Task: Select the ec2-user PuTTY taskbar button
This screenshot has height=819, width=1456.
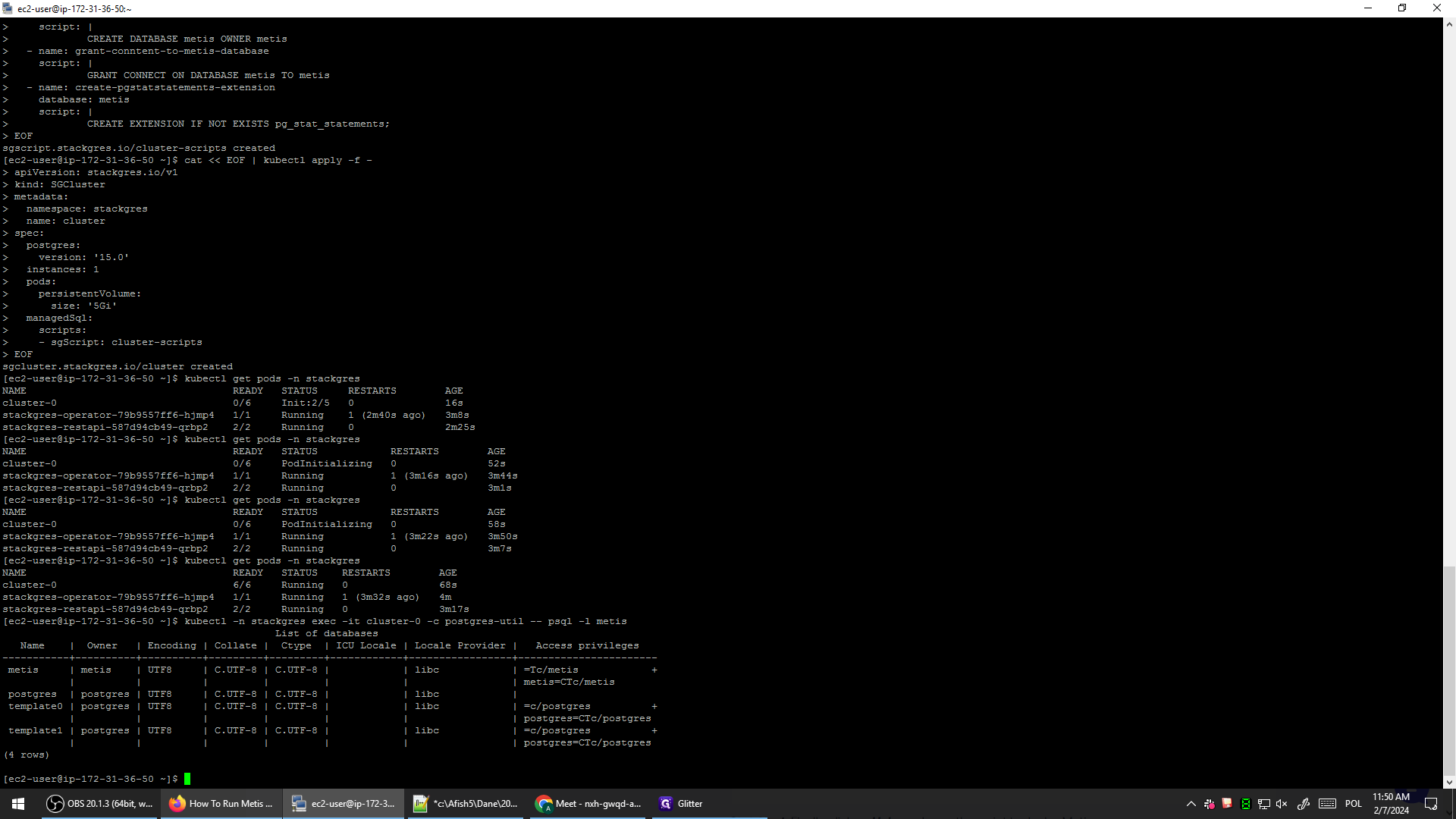Action: (344, 804)
